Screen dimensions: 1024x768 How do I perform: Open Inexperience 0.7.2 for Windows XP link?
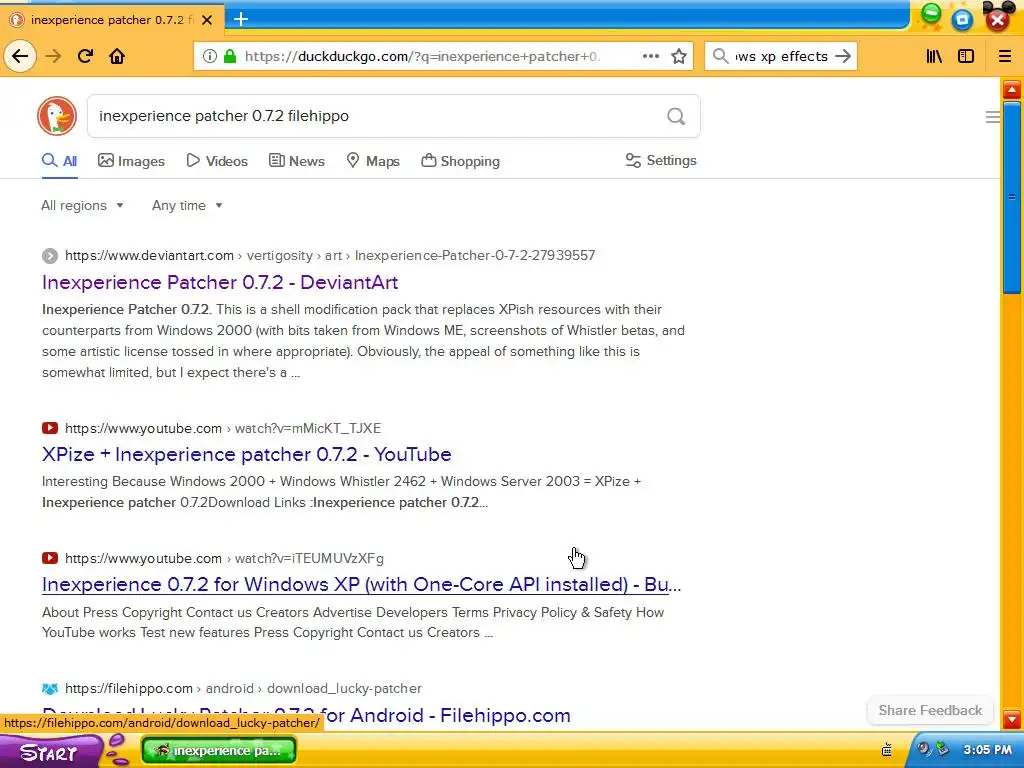(x=362, y=584)
